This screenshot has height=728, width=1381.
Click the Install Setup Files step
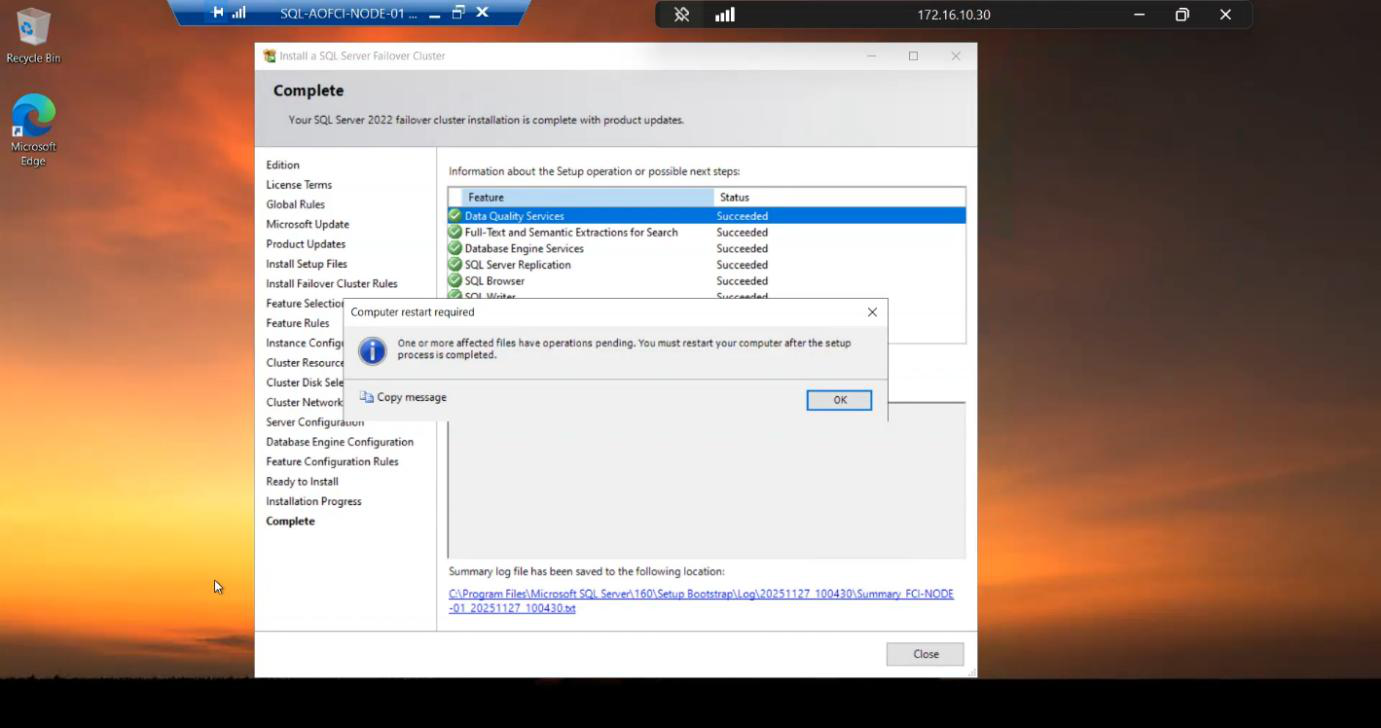click(x=307, y=264)
